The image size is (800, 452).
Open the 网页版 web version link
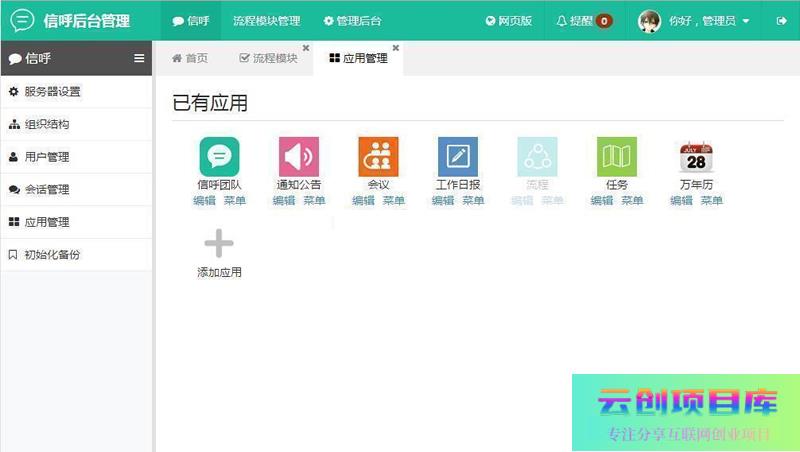(509, 21)
